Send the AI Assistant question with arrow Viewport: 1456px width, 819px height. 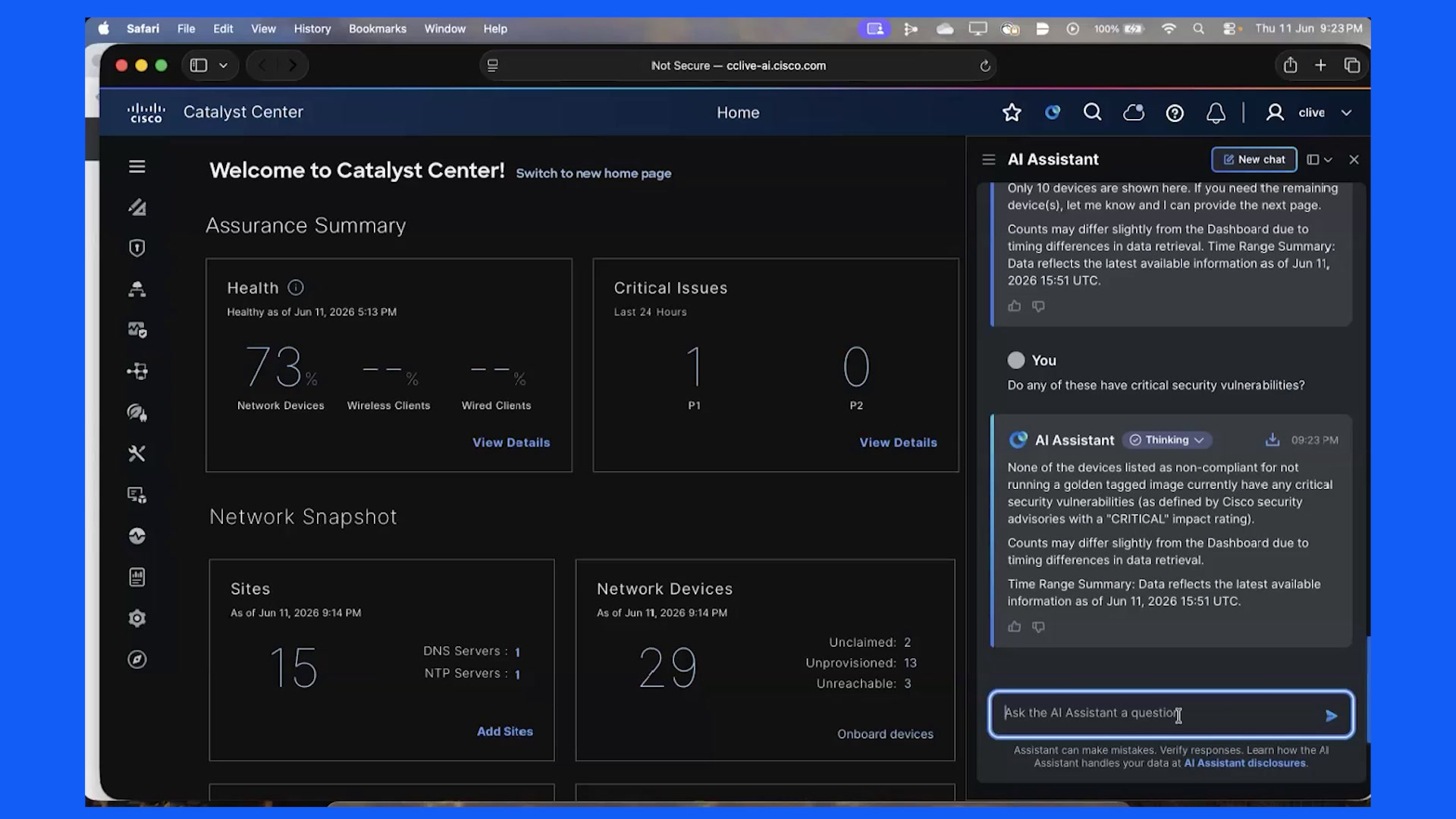pyautogui.click(x=1331, y=715)
